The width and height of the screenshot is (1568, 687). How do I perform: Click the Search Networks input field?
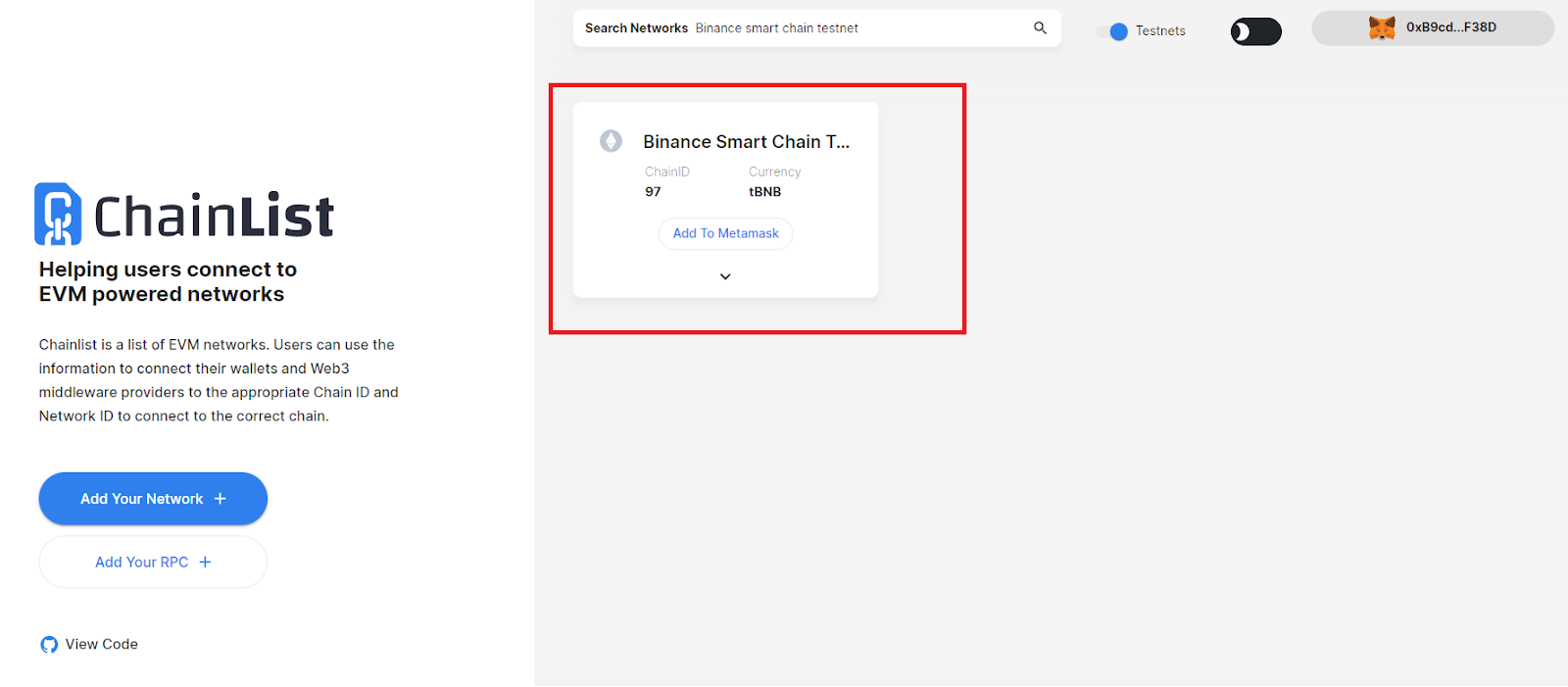click(817, 28)
